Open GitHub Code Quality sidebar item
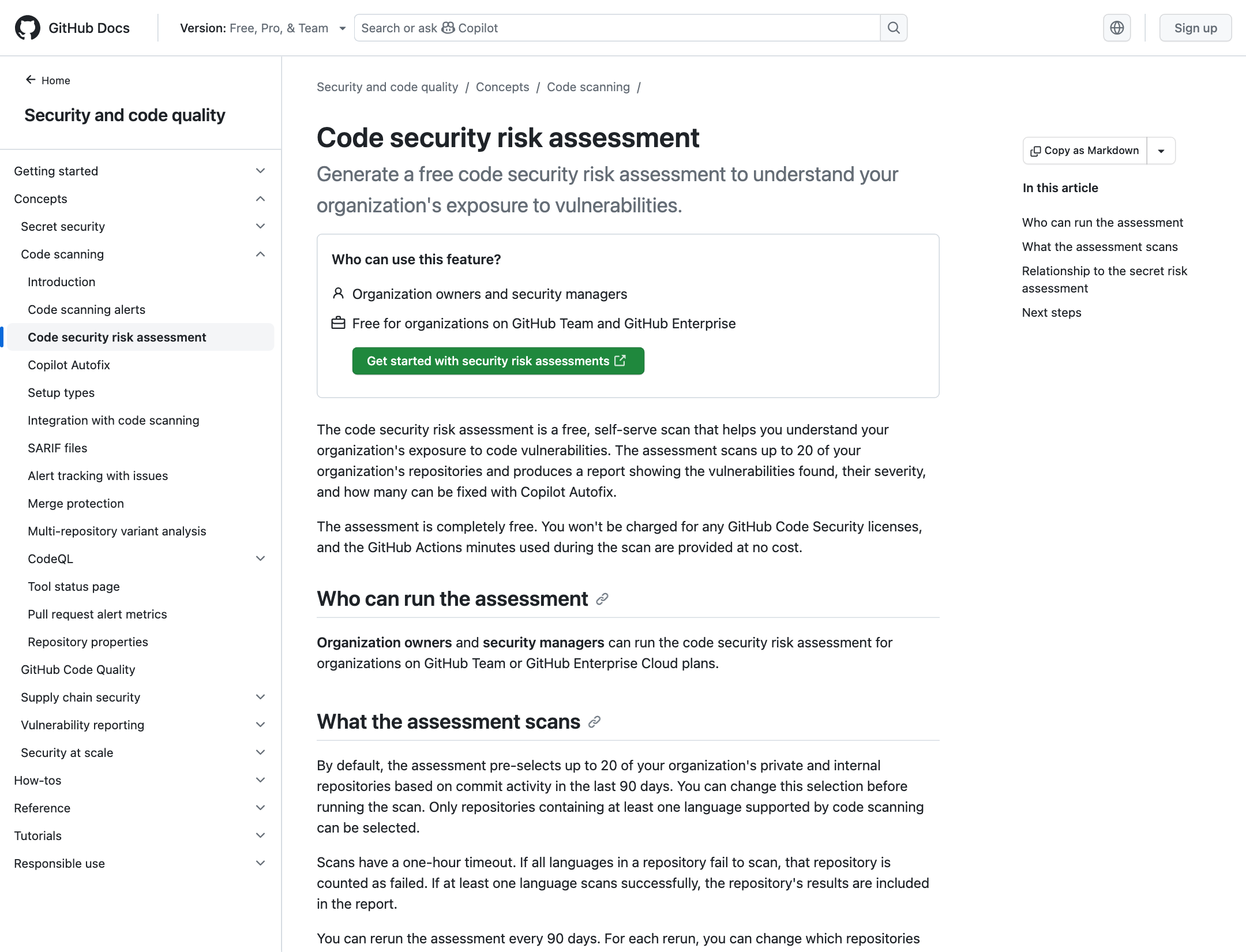 coord(78,669)
